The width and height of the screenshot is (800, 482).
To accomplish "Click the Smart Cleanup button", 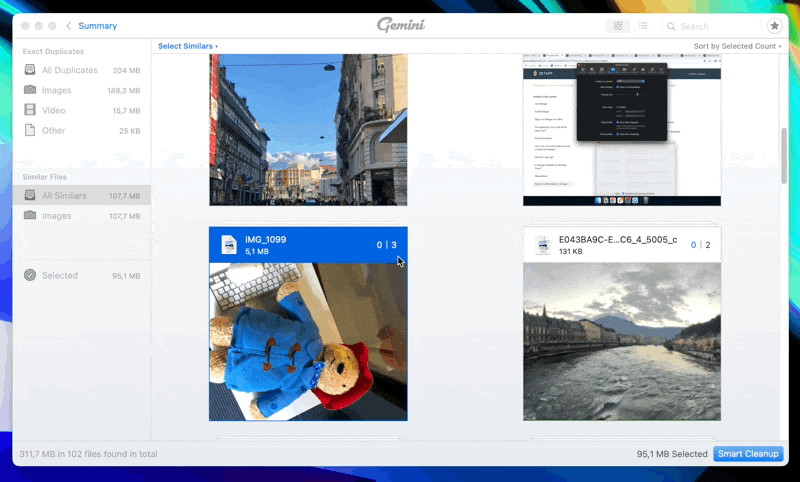I will pos(747,453).
